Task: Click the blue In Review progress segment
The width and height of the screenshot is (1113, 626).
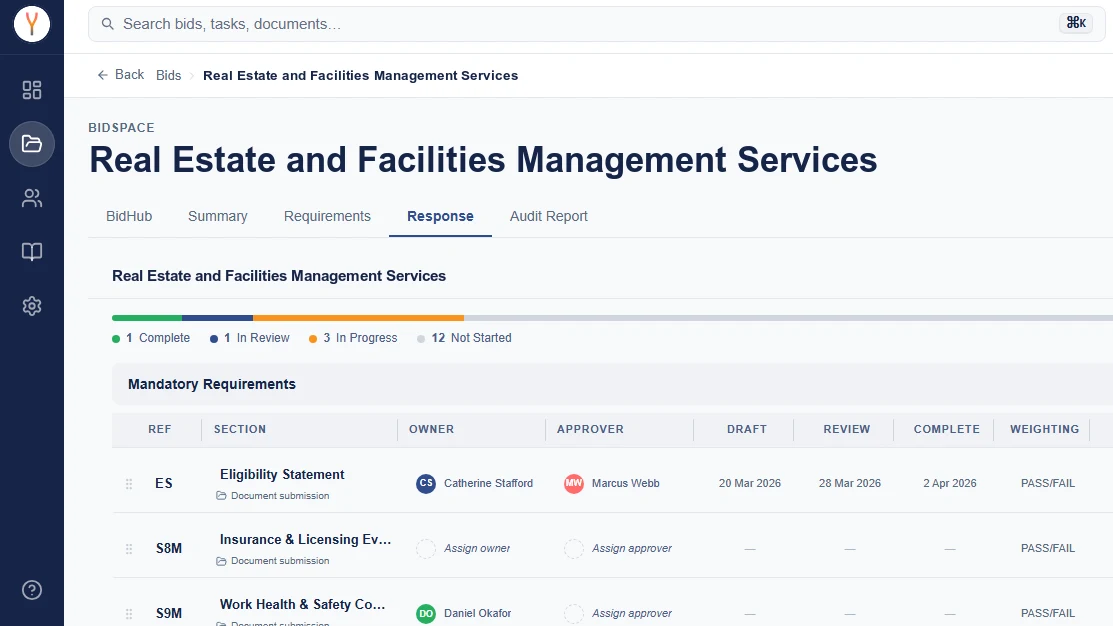Action: pos(218,318)
